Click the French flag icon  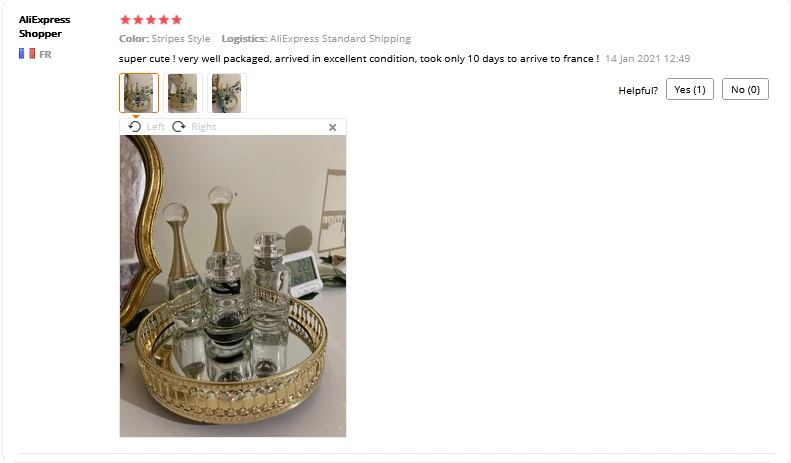tap(27, 53)
